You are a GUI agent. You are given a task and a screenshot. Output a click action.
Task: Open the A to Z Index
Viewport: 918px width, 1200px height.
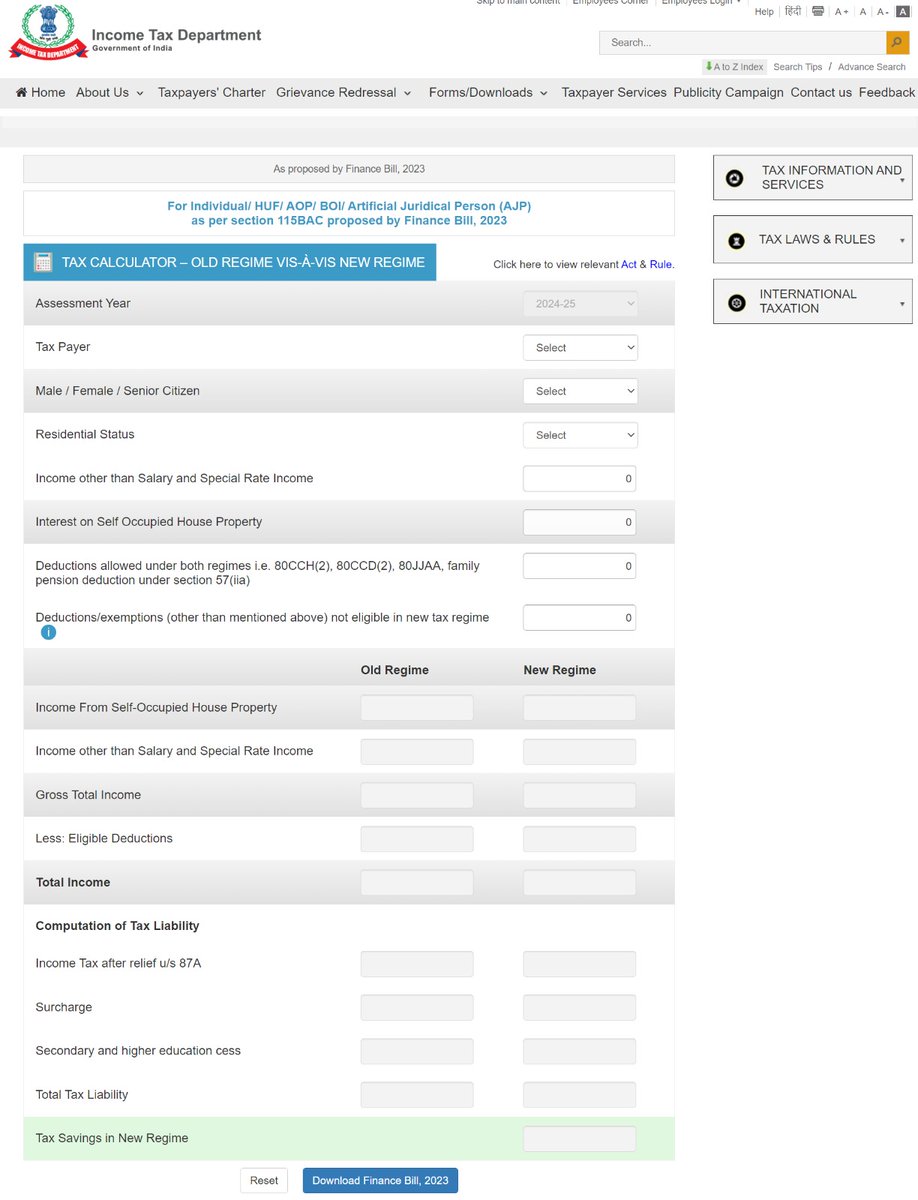(x=735, y=67)
